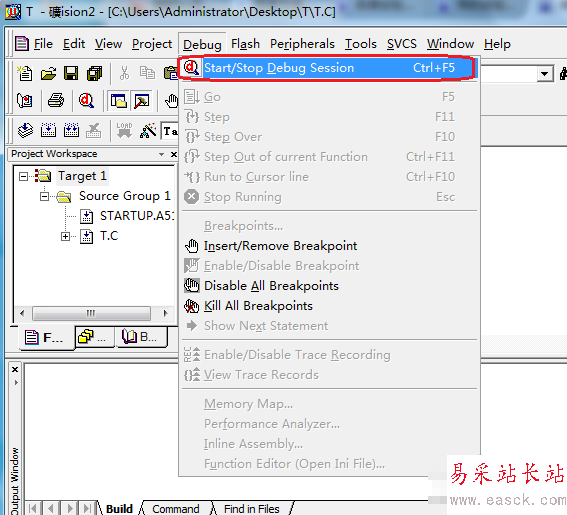The image size is (567, 515).
Task: Click the Print icon in toolbar
Action: (x=56, y=101)
